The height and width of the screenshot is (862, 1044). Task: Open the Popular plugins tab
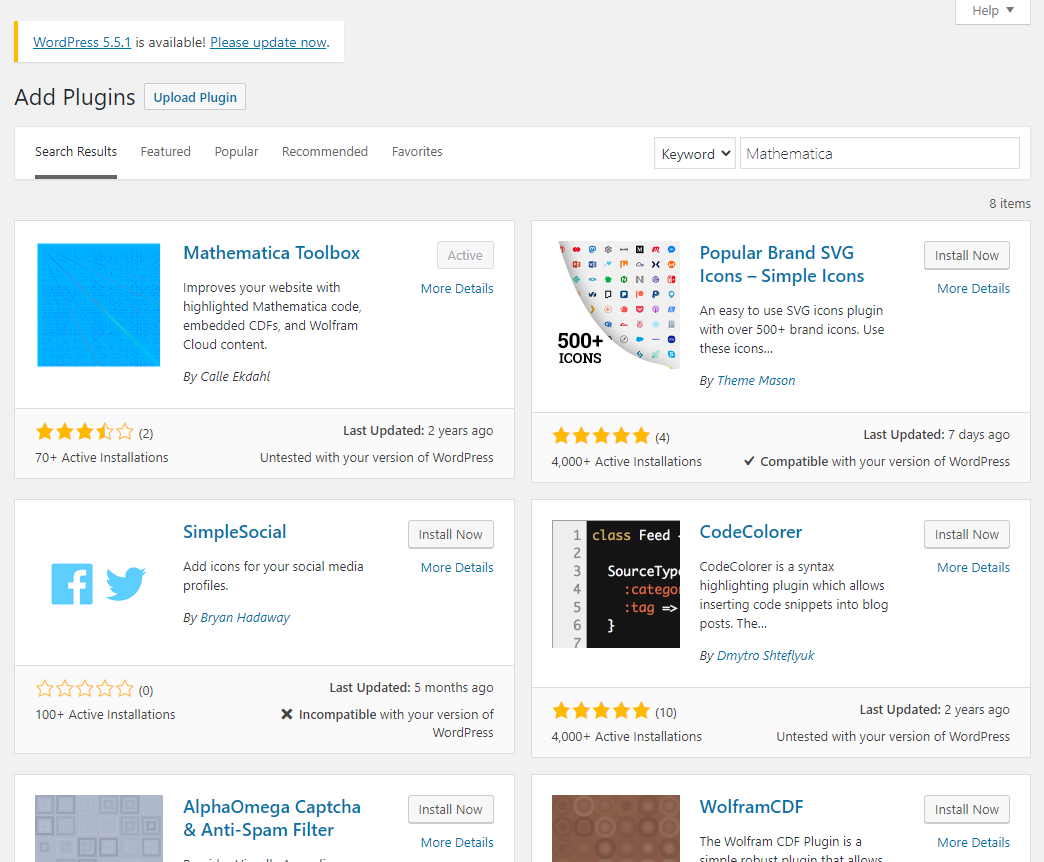pyautogui.click(x=236, y=152)
